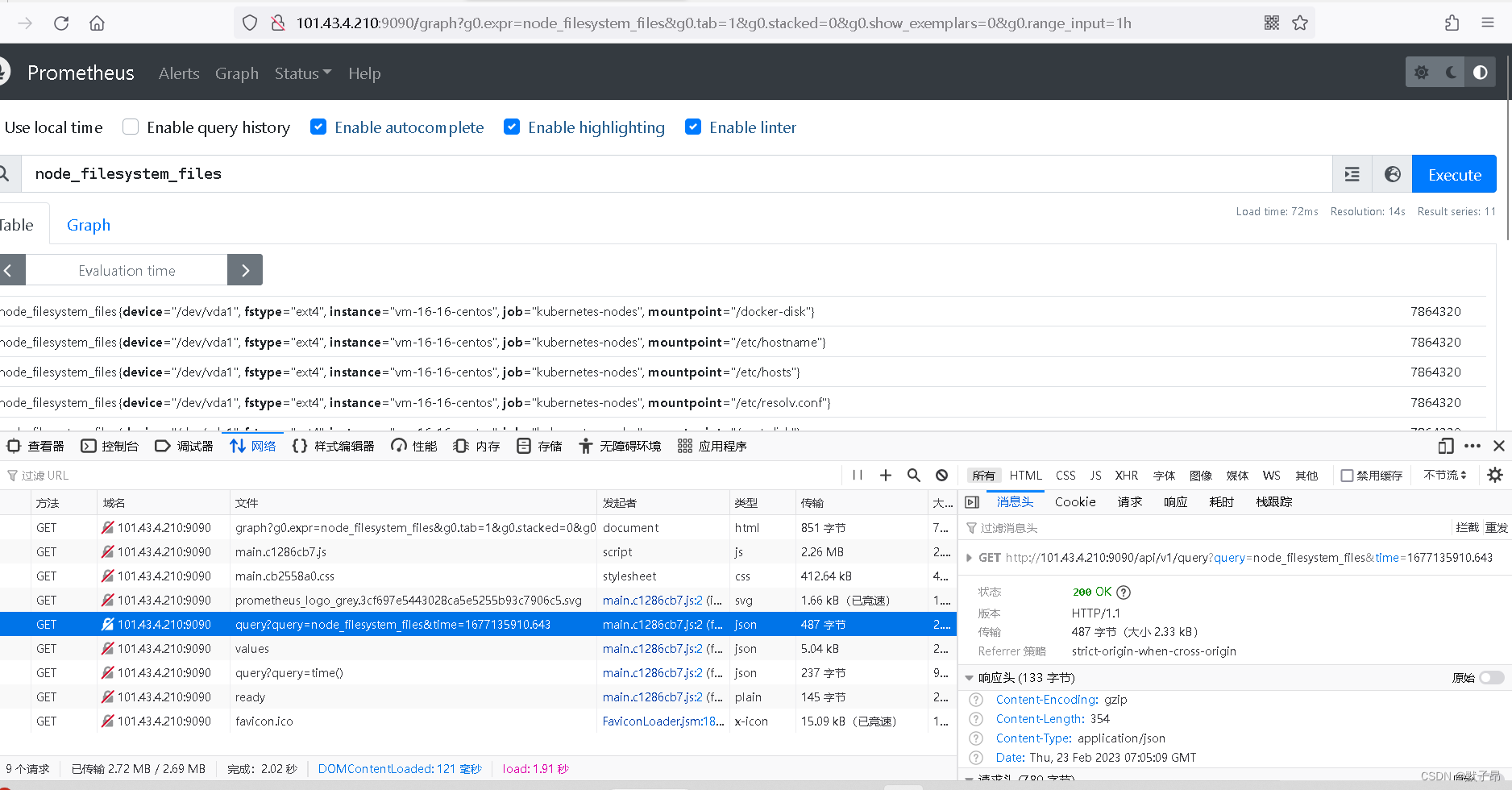This screenshot has width=1512, height=790.
Task: Open Help in Prometheus navbar
Action: click(364, 73)
